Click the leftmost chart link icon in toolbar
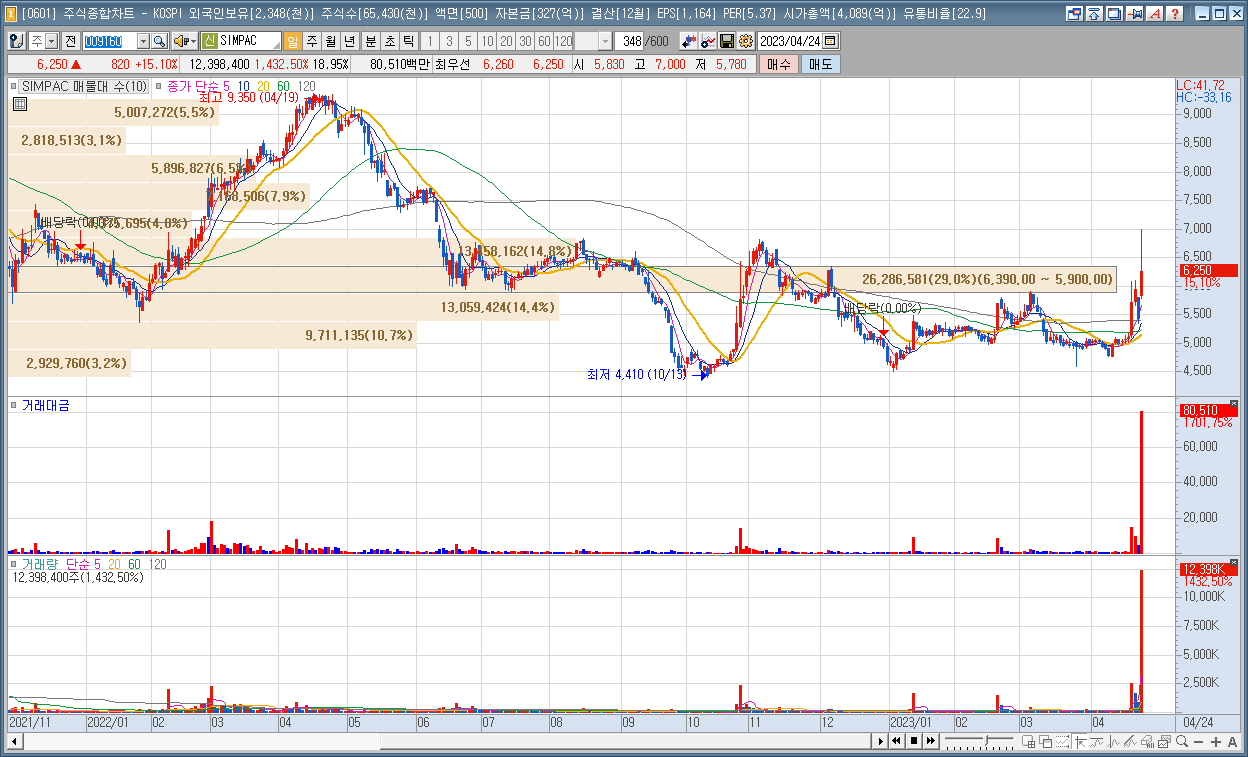The image size is (1248, 757). coord(17,41)
